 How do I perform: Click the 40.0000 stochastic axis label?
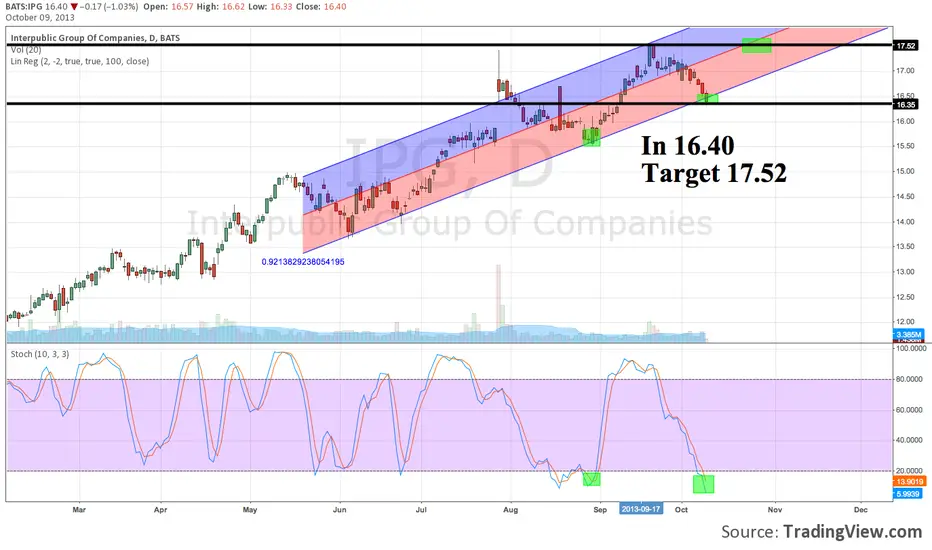pyautogui.click(x=909, y=441)
